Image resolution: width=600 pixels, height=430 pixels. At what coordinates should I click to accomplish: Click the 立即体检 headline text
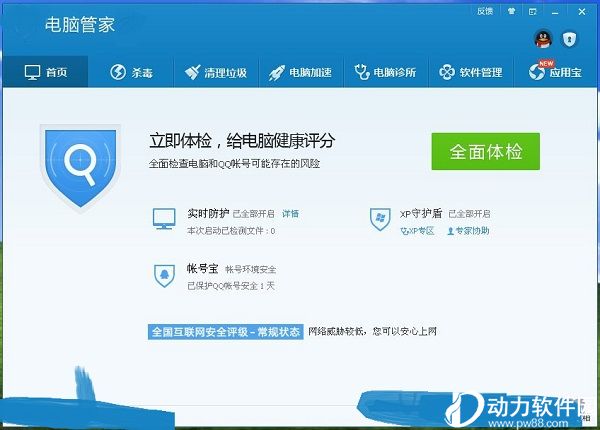[242, 141]
